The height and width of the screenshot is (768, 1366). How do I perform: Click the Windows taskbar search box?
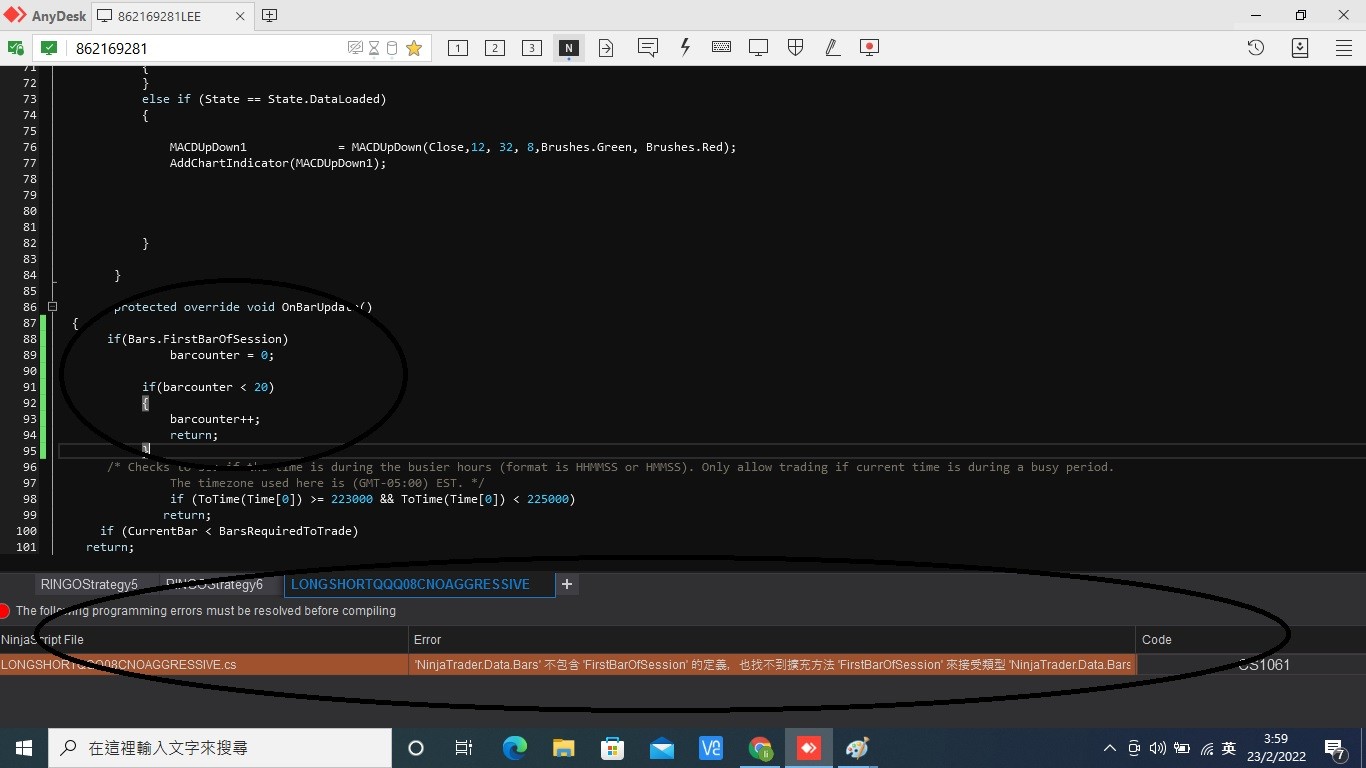(x=220, y=748)
